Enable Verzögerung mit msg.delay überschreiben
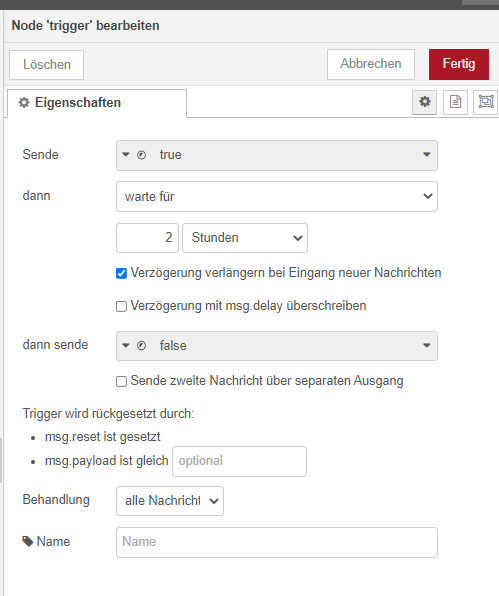 pyautogui.click(x=121, y=306)
